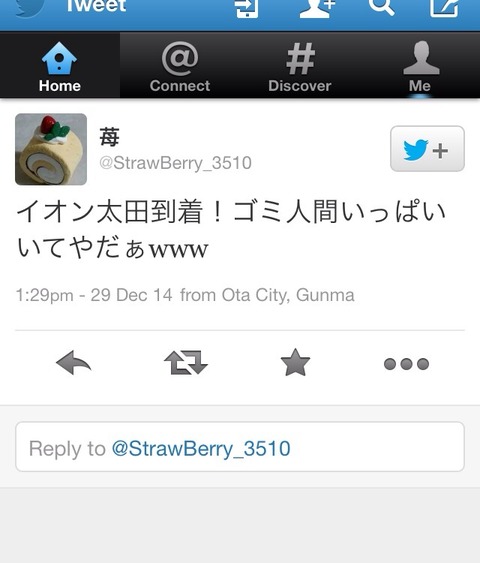Follow @StrawBerry_3510 with the bird plus button
The height and width of the screenshot is (563, 480).
(x=427, y=149)
